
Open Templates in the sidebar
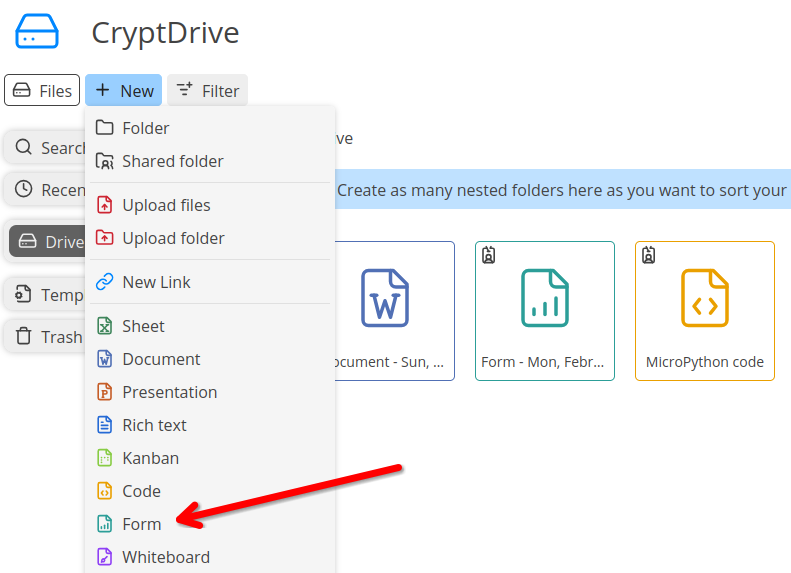coord(45,294)
